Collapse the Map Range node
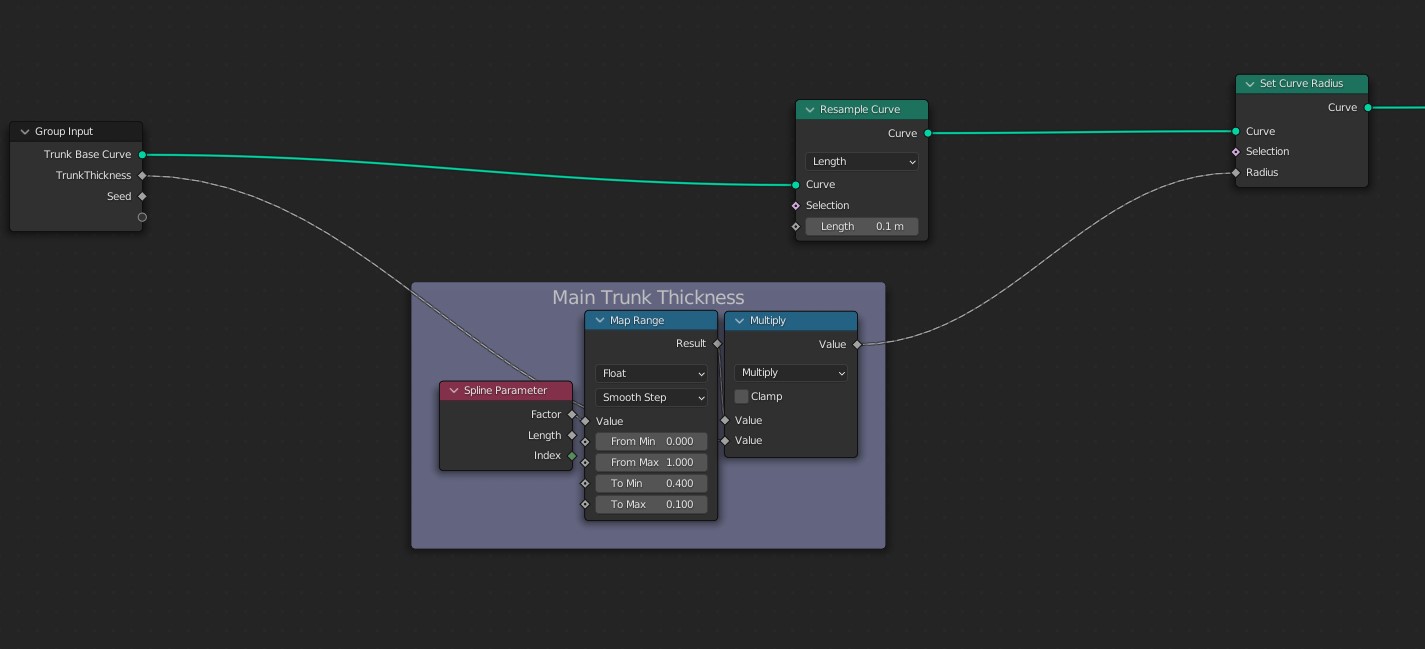 tap(600, 321)
